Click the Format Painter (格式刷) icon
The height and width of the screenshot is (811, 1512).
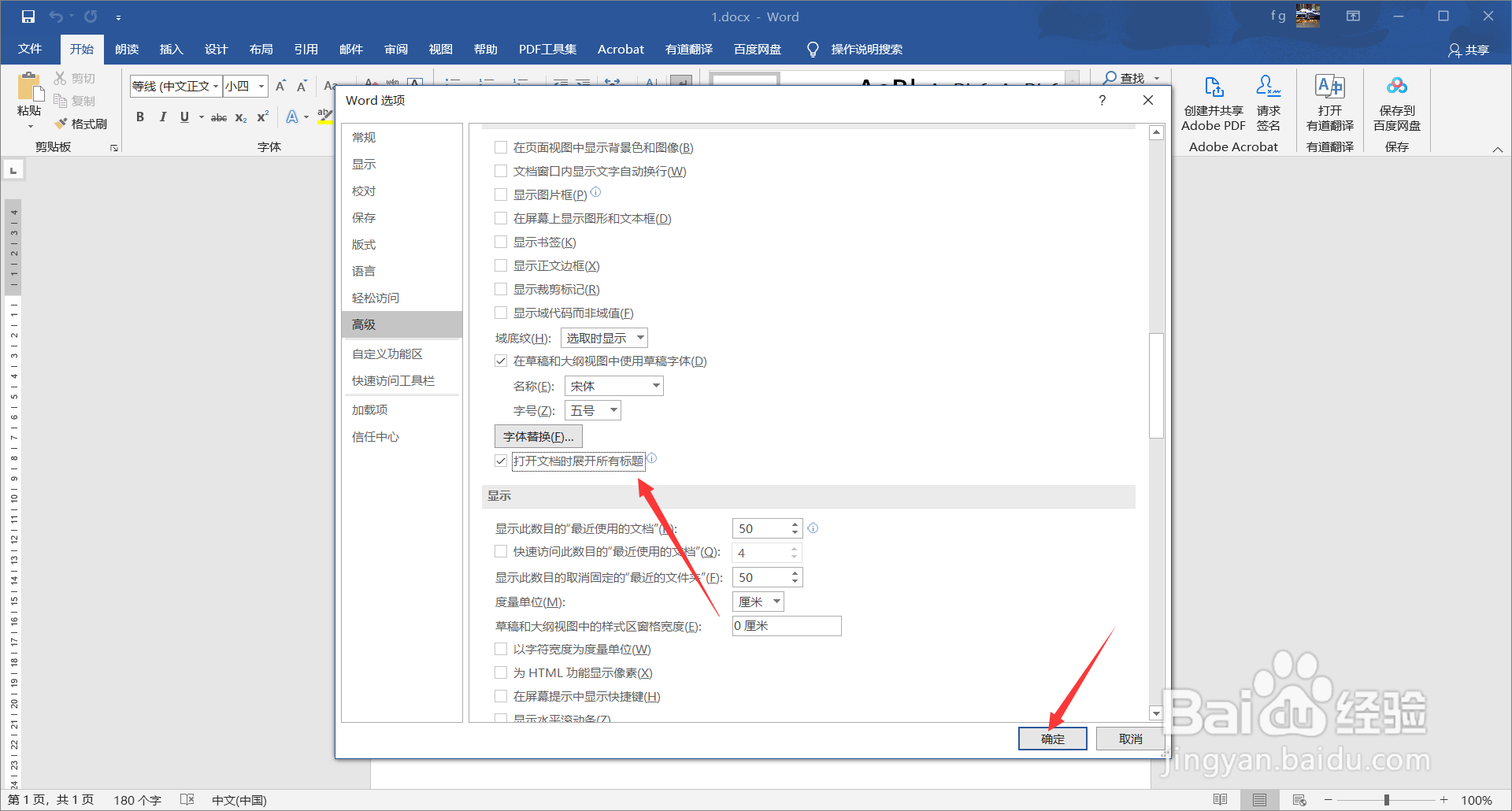[x=61, y=124]
